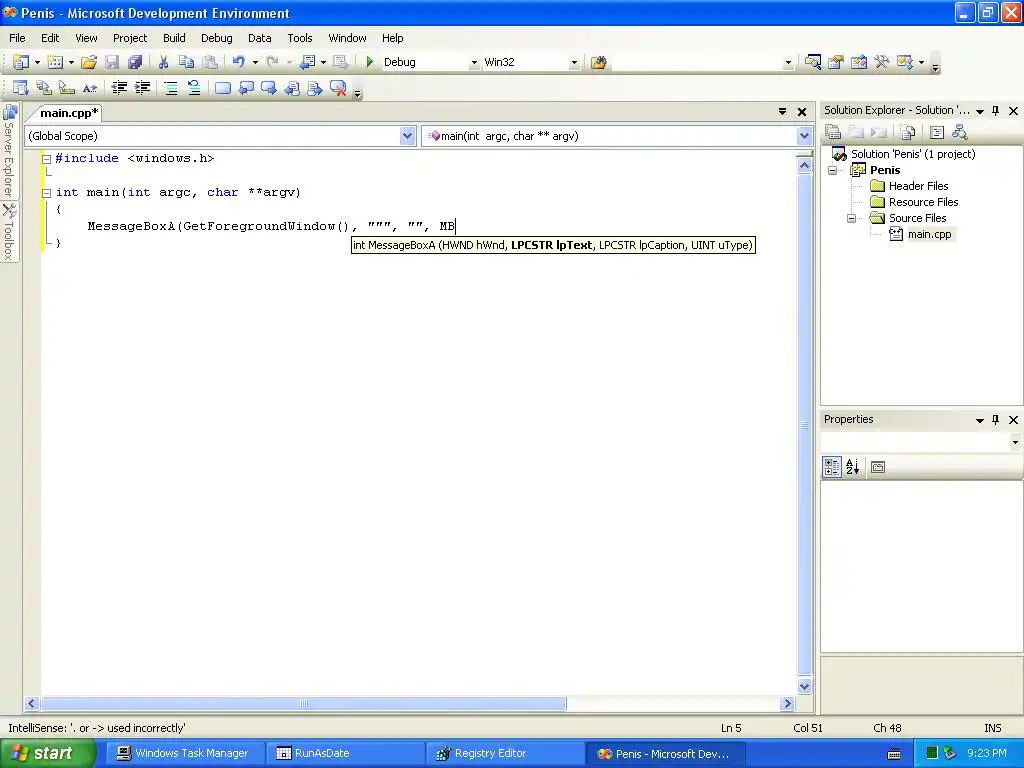This screenshot has width=1024, height=768.
Task: Toggle Auto Hide pin on Solution Explorer
Action: pyautogui.click(x=995, y=111)
